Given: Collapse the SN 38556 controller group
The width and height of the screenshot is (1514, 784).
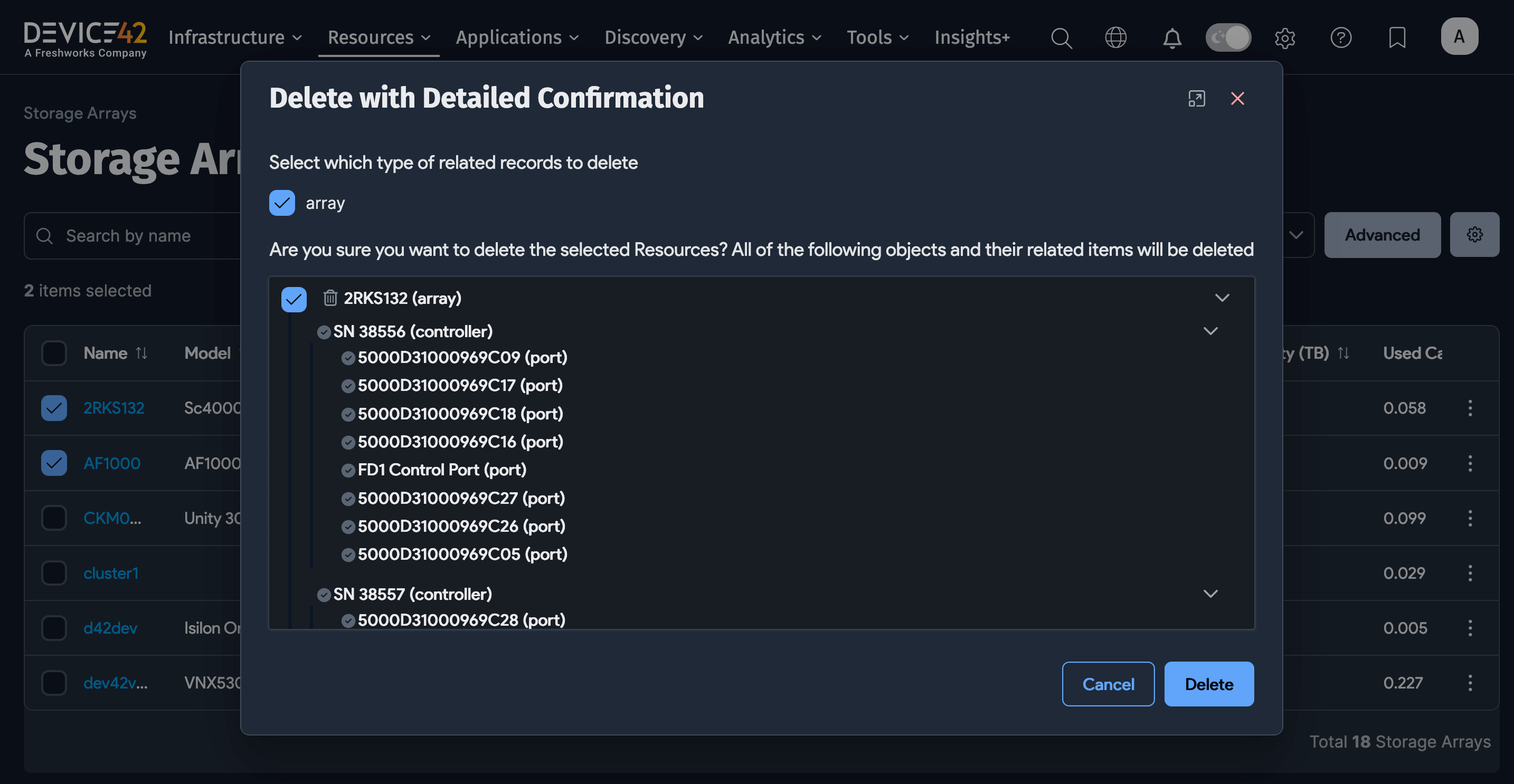Looking at the screenshot, I should tap(1210, 331).
